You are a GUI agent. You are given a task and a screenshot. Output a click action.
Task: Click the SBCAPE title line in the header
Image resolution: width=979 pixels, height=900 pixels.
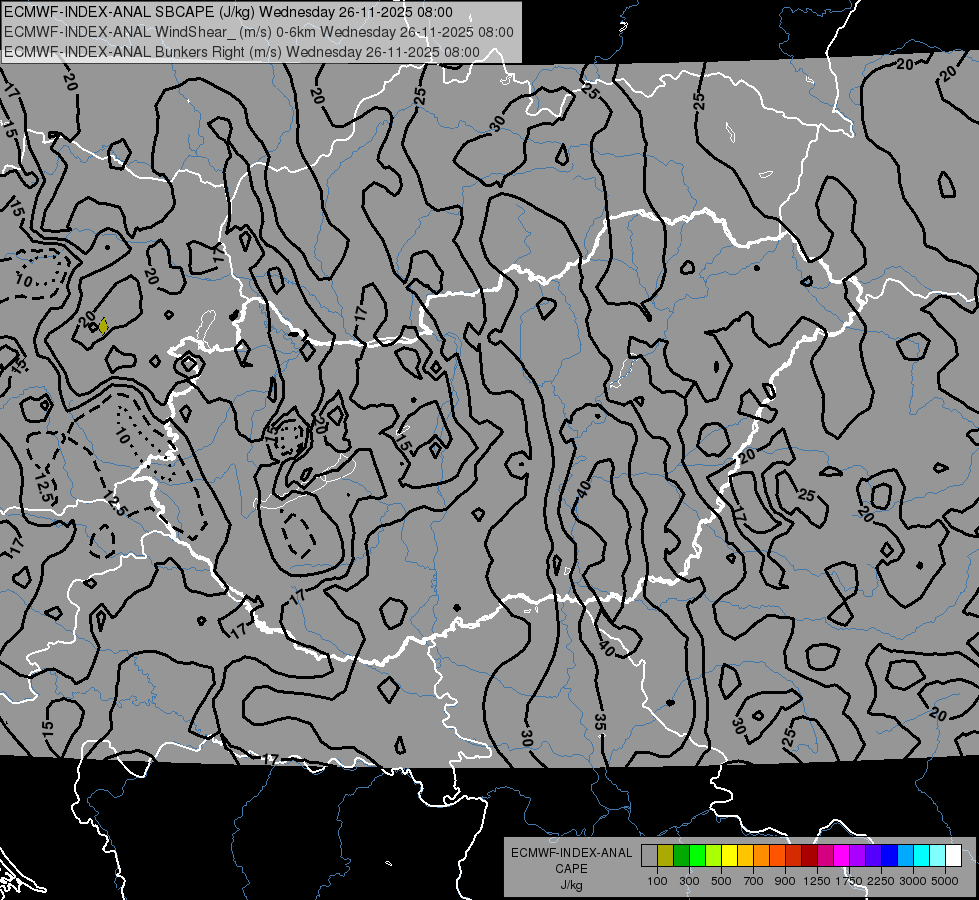click(x=229, y=12)
